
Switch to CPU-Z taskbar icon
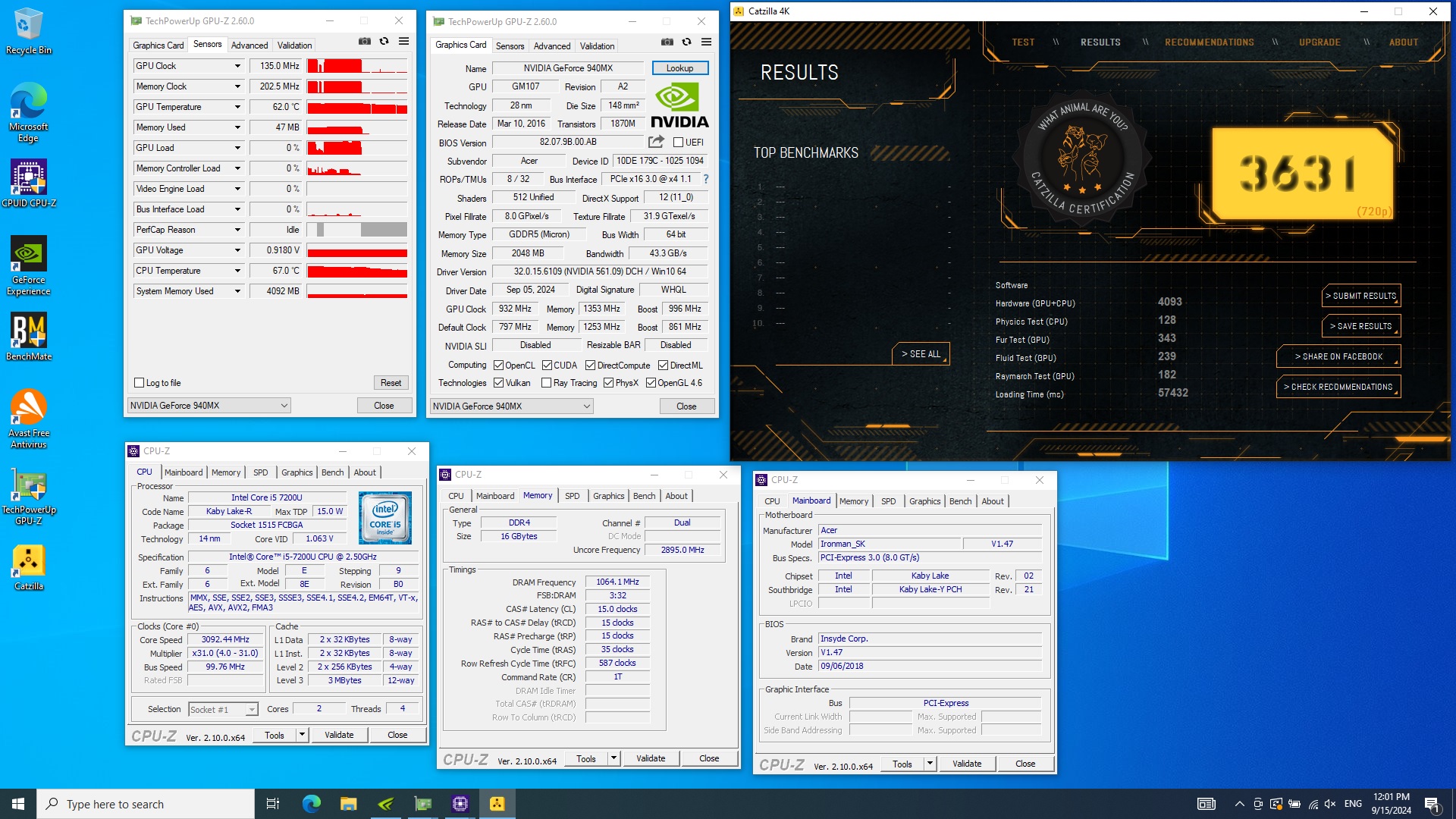460,804
